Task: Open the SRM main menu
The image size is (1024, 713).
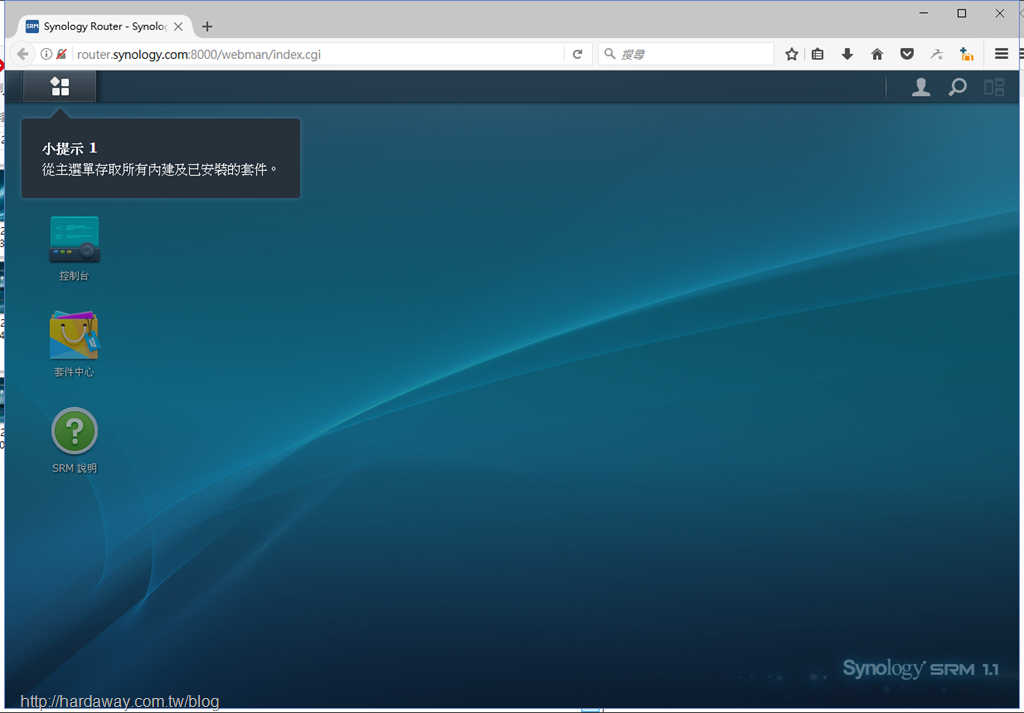Action: tap(59, 86)
